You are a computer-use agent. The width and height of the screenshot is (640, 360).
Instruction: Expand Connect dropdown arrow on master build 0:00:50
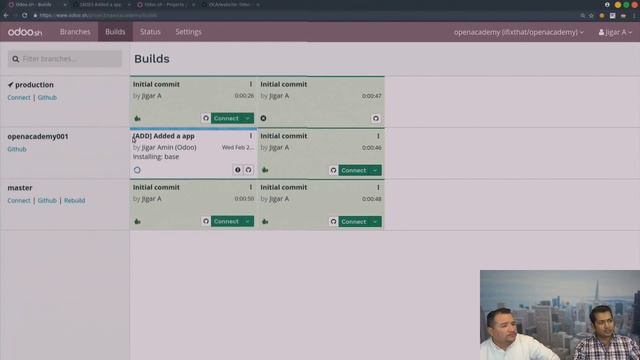[248, 221]
